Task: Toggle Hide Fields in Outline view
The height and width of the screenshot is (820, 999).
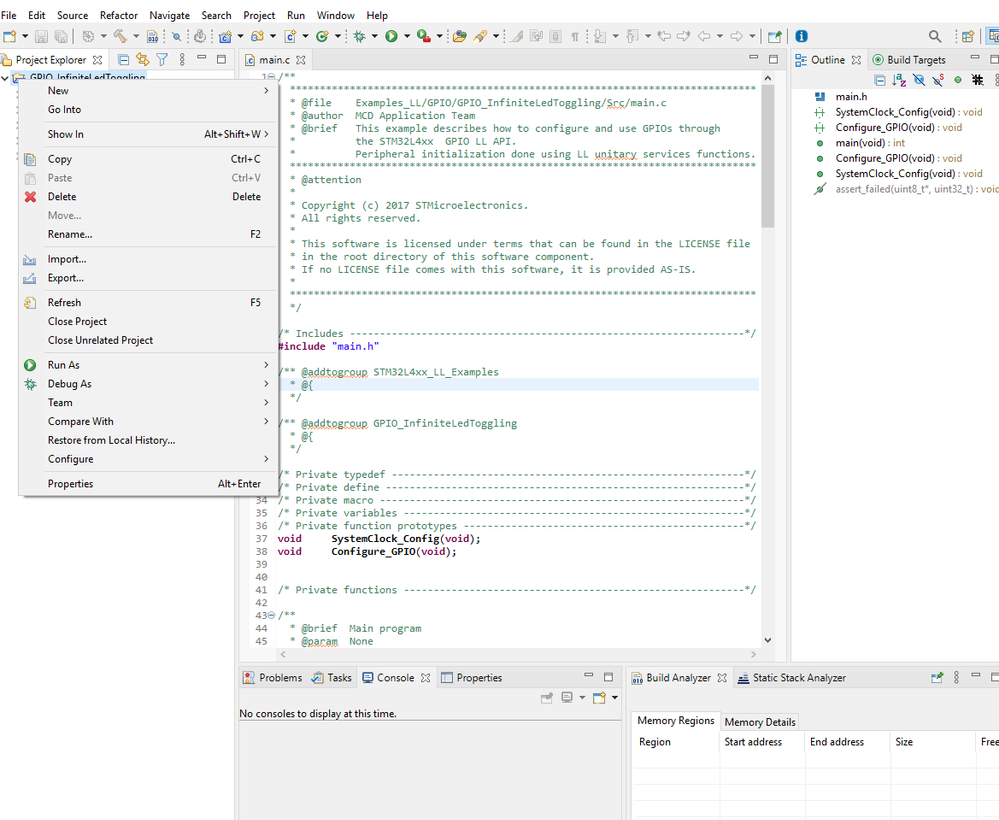Action: tap(919, 80)
